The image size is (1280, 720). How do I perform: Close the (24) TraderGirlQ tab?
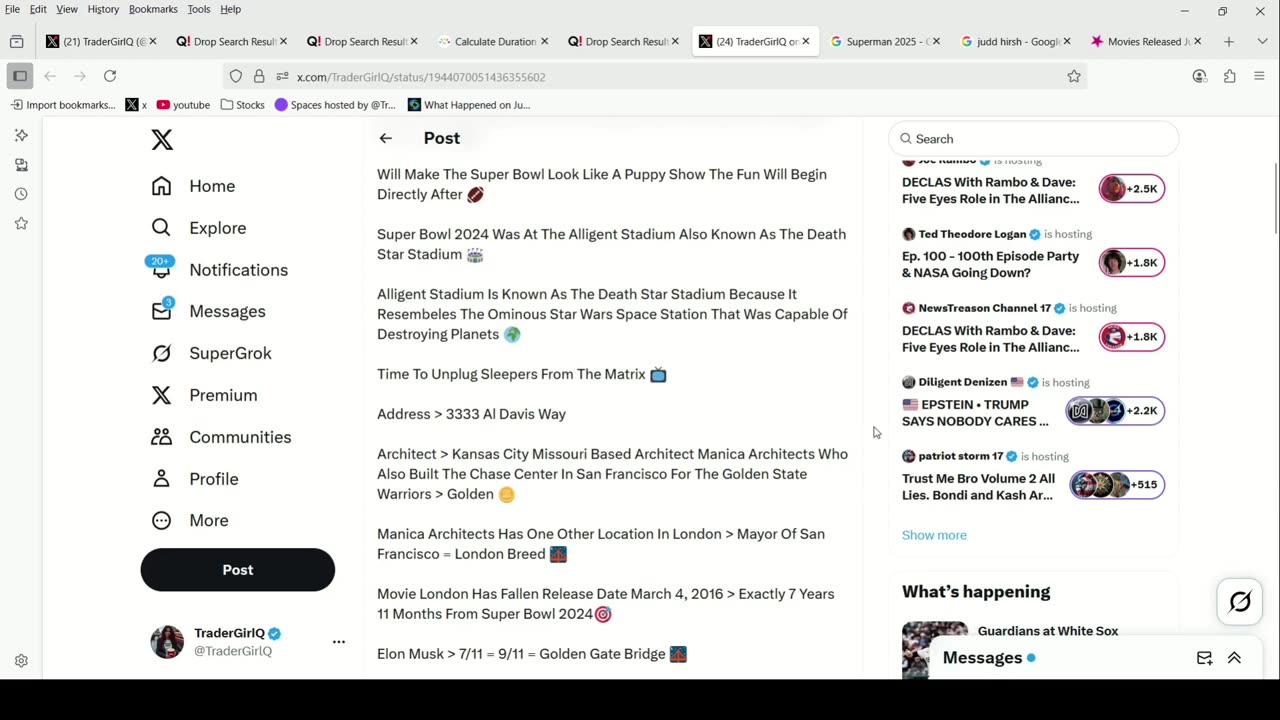pos(806,41)
